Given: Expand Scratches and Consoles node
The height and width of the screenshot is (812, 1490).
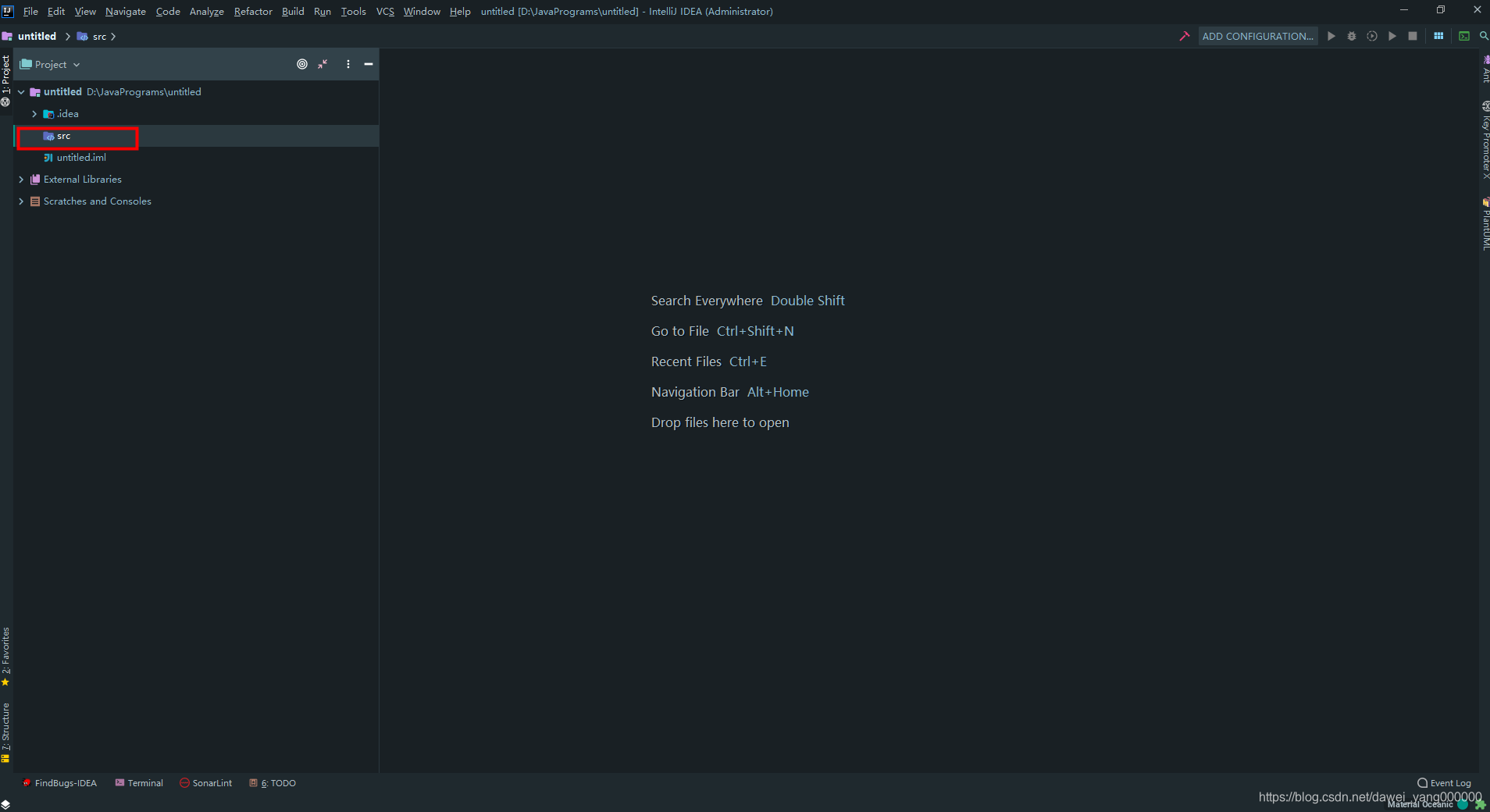Looking at the screenshot, I should pyautogui.click(x=21, y=201).
